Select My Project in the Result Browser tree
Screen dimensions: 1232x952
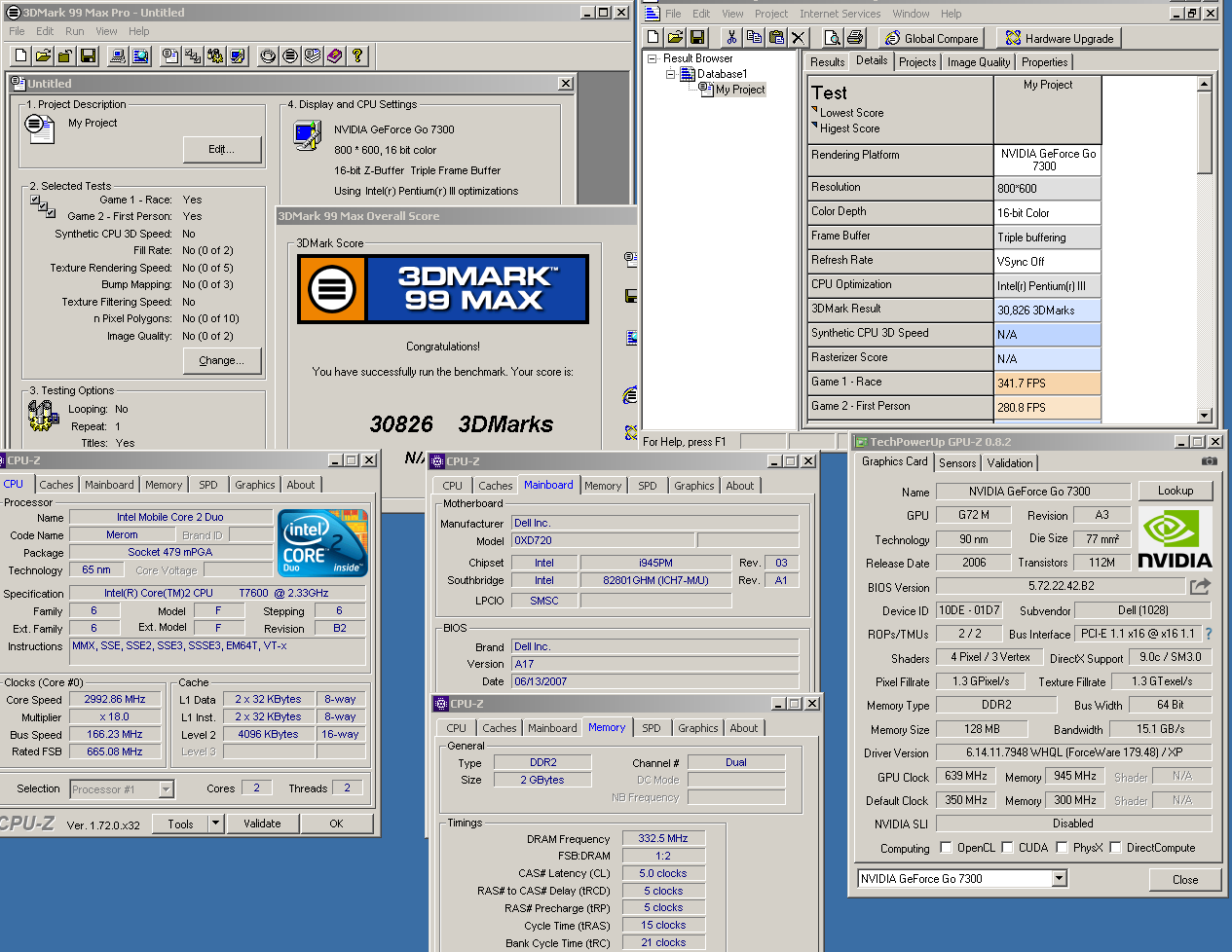[x=740, y=90]
